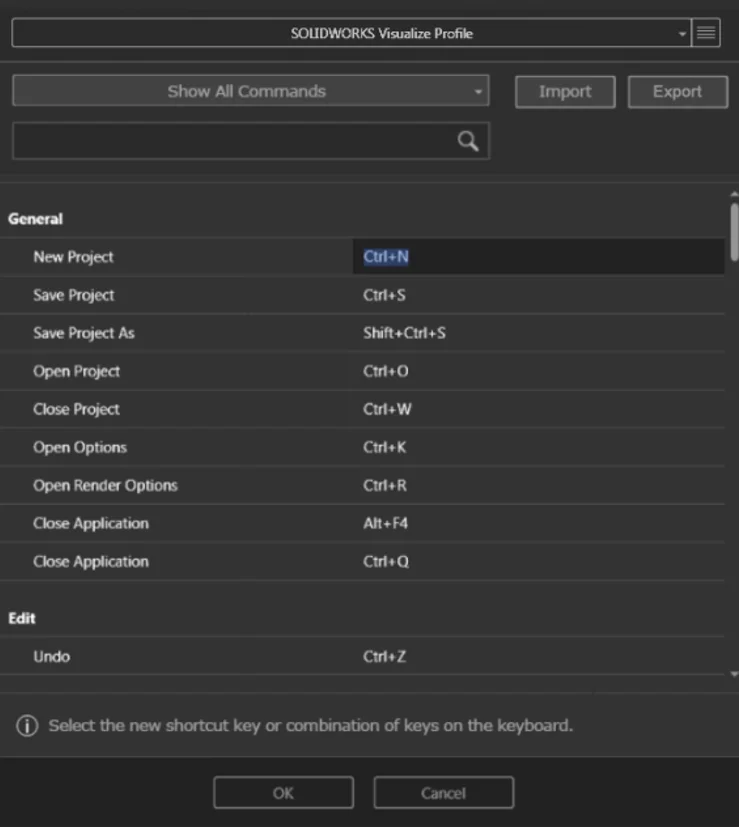Image resolution: width=739 pixels, height=827 pixels.
Task: Select the Open Render Options command
Action: click(105, 485)
